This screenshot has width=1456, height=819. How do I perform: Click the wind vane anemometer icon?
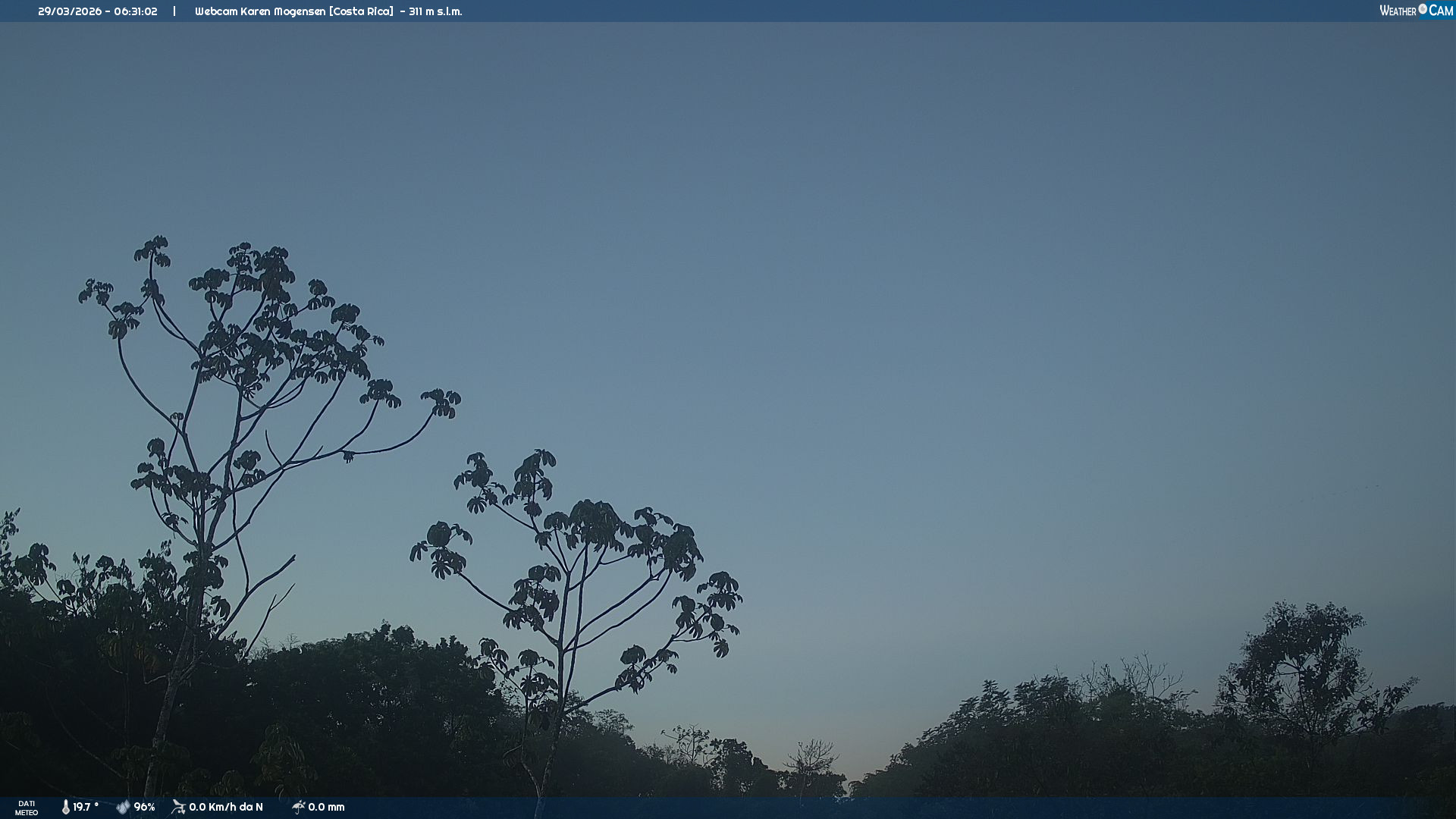(178, 807)
